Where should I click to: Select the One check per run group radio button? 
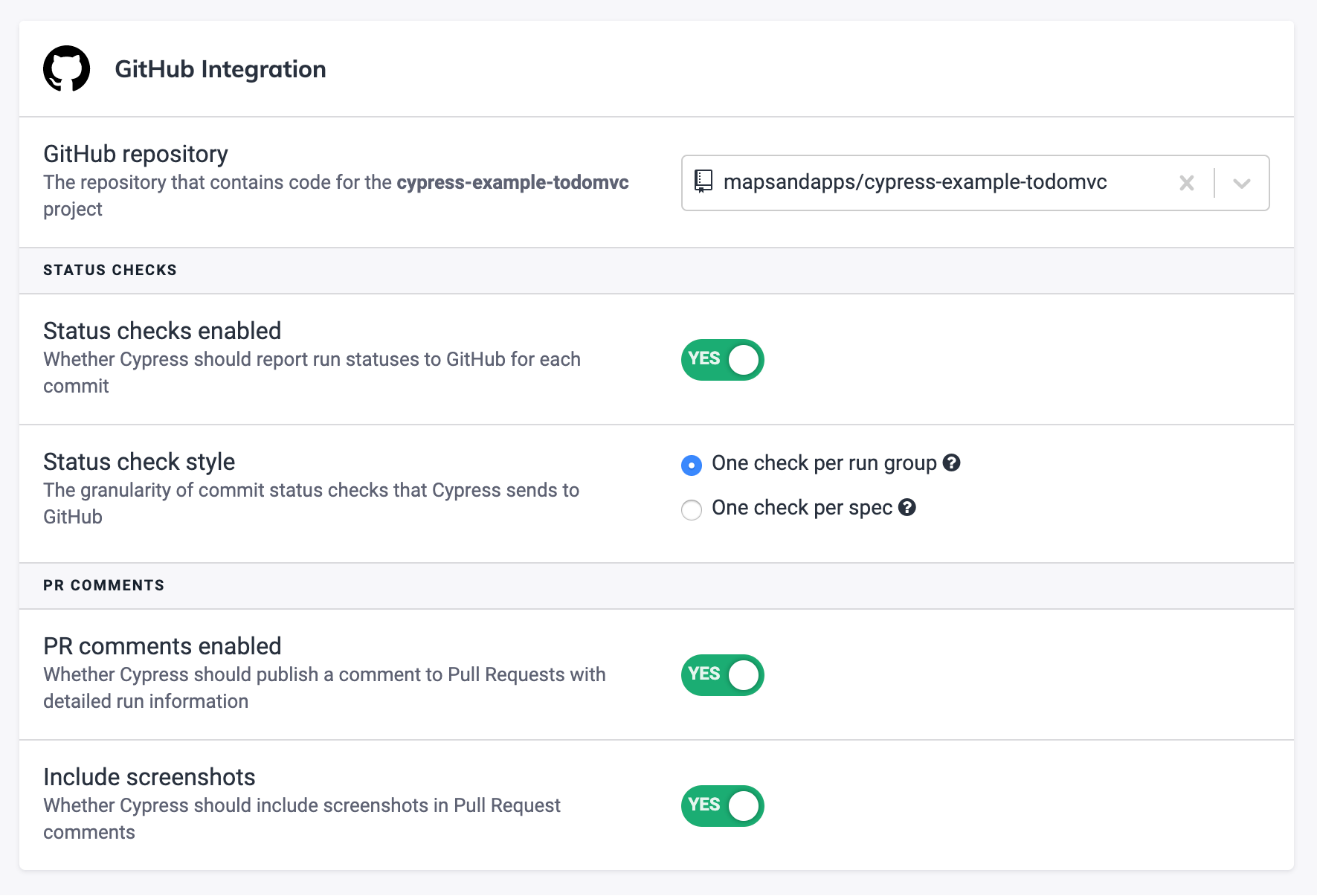pyautogui.click(x=691, y=465)
